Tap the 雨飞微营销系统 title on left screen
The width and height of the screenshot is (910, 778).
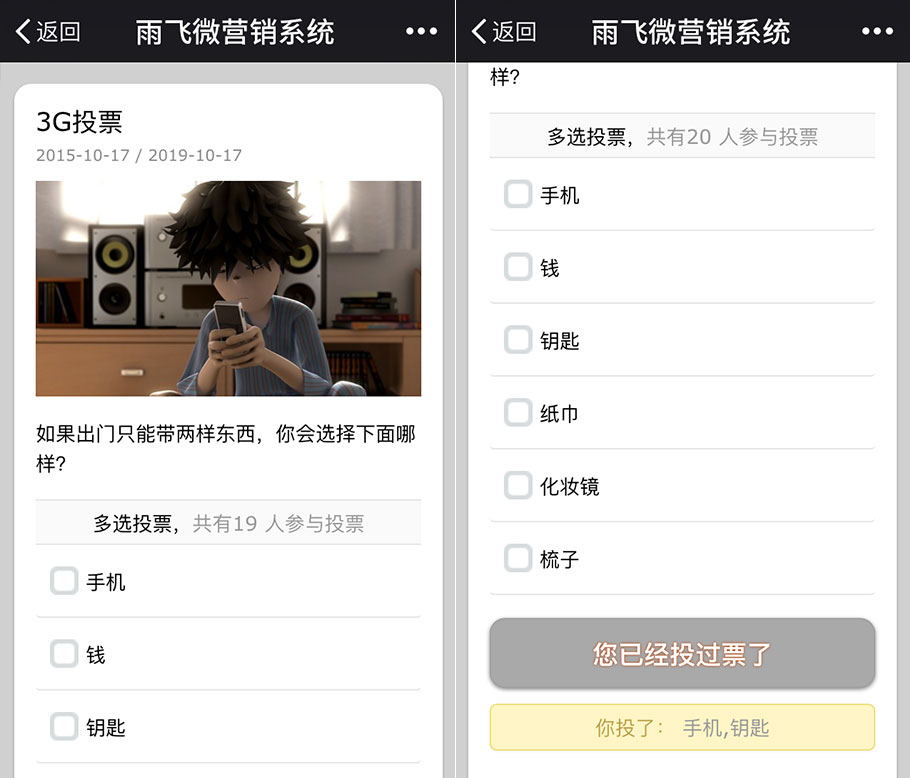[235, 32]
